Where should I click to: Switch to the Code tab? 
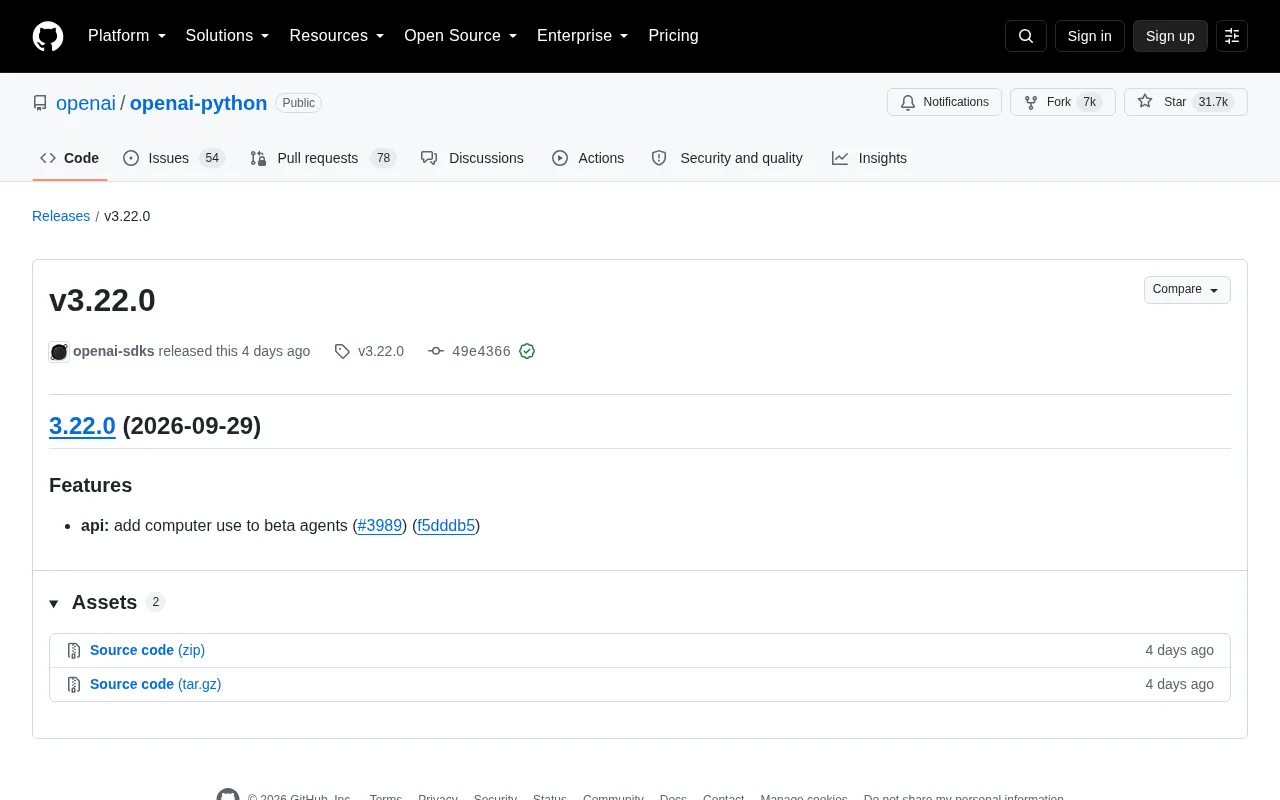[x=70, y=158]
